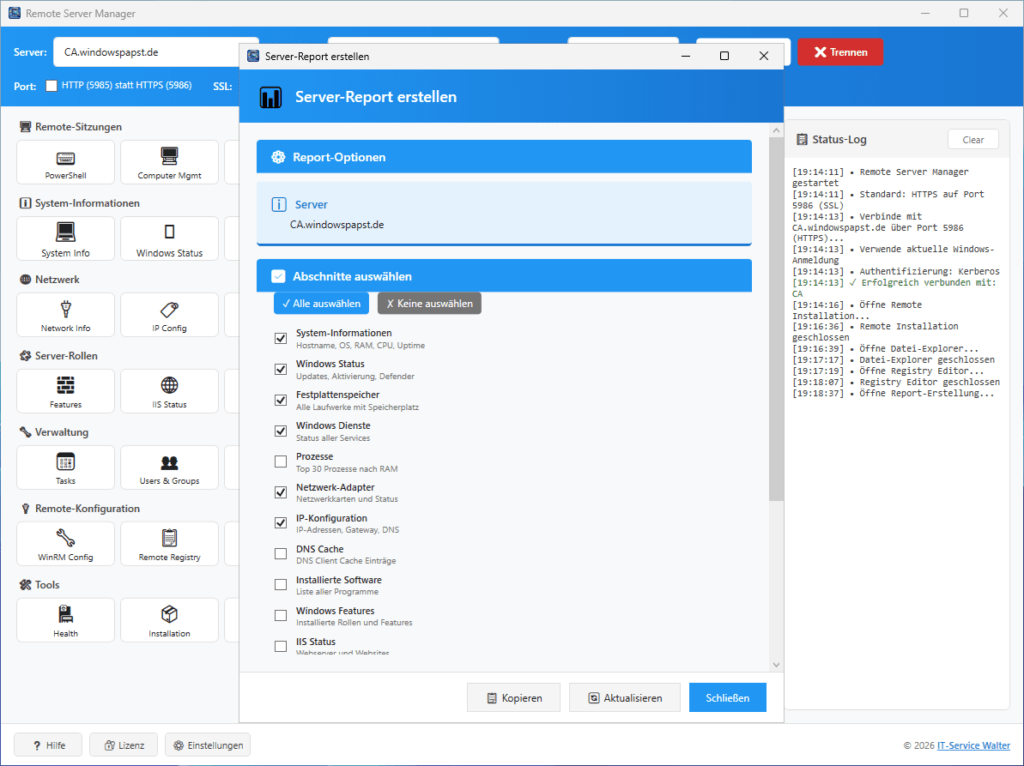This screenshot has height=766, width=1024.
Task: Show IP Config details
Action: [x=169, y=314]
